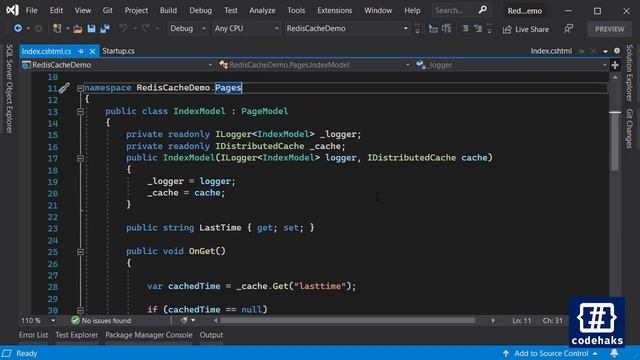
Task: Open the Test Explorer panel tab
Action: point(77,335)
